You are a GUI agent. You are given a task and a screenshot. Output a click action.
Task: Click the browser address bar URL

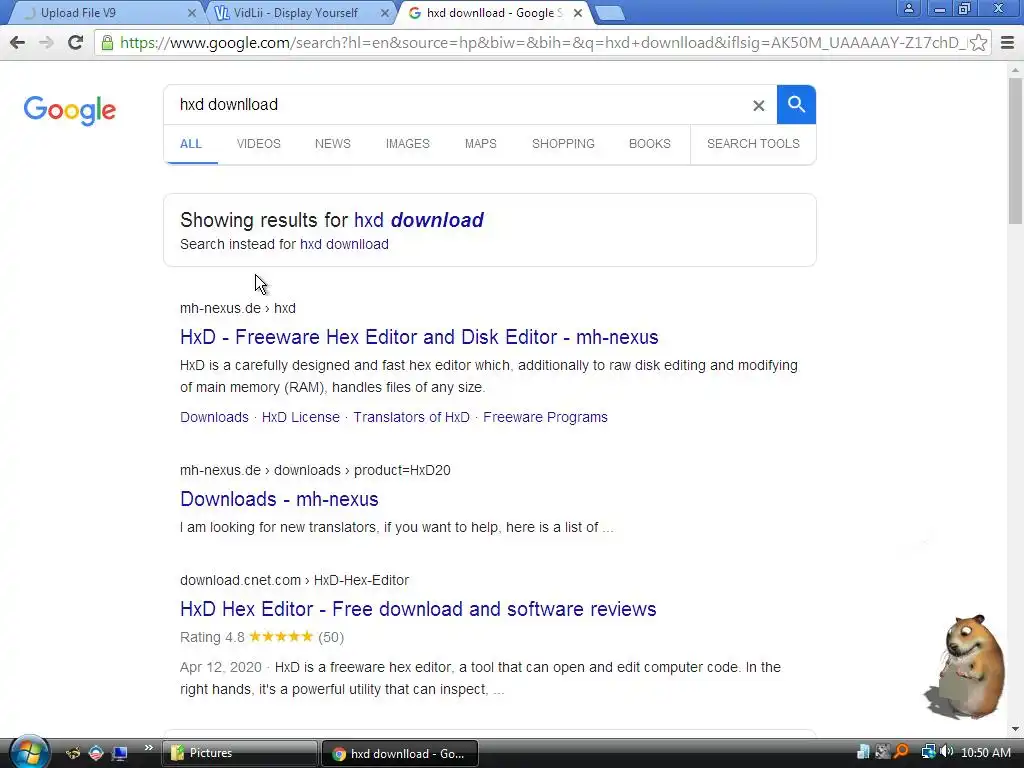point(542,43)
